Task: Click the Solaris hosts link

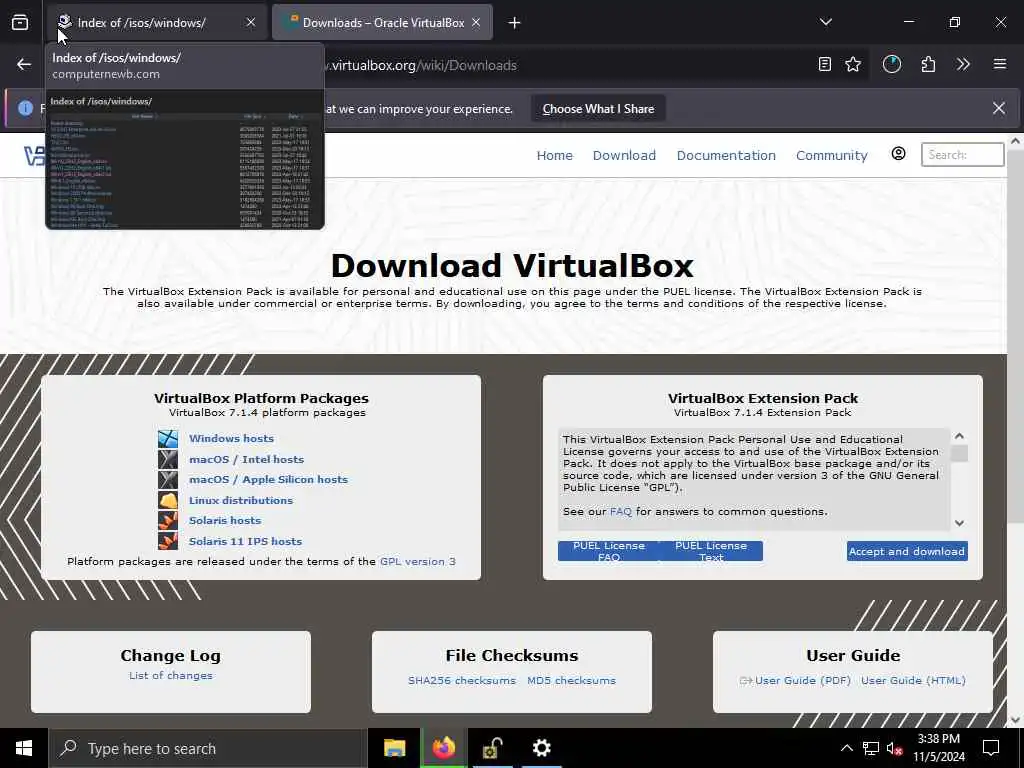Action: (x=225, y=520)
